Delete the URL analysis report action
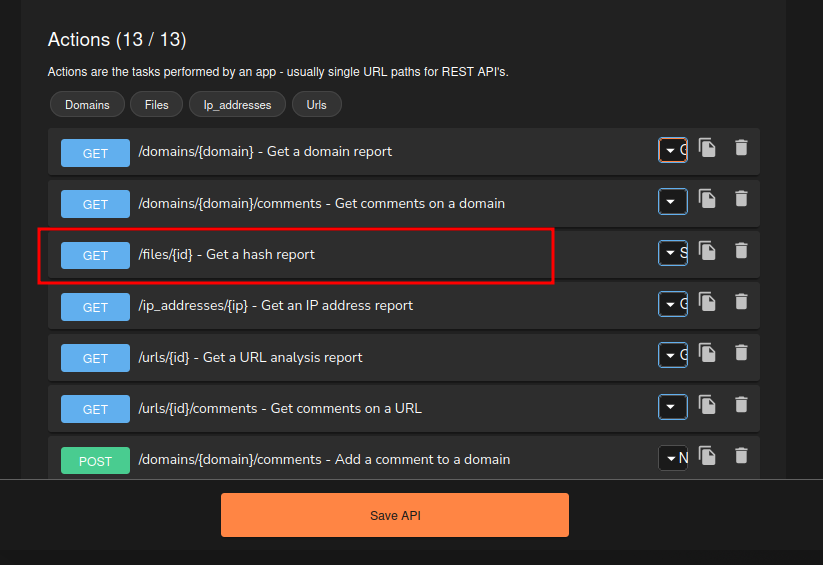Viewport: 823px width, 565px height. point(741,352)
